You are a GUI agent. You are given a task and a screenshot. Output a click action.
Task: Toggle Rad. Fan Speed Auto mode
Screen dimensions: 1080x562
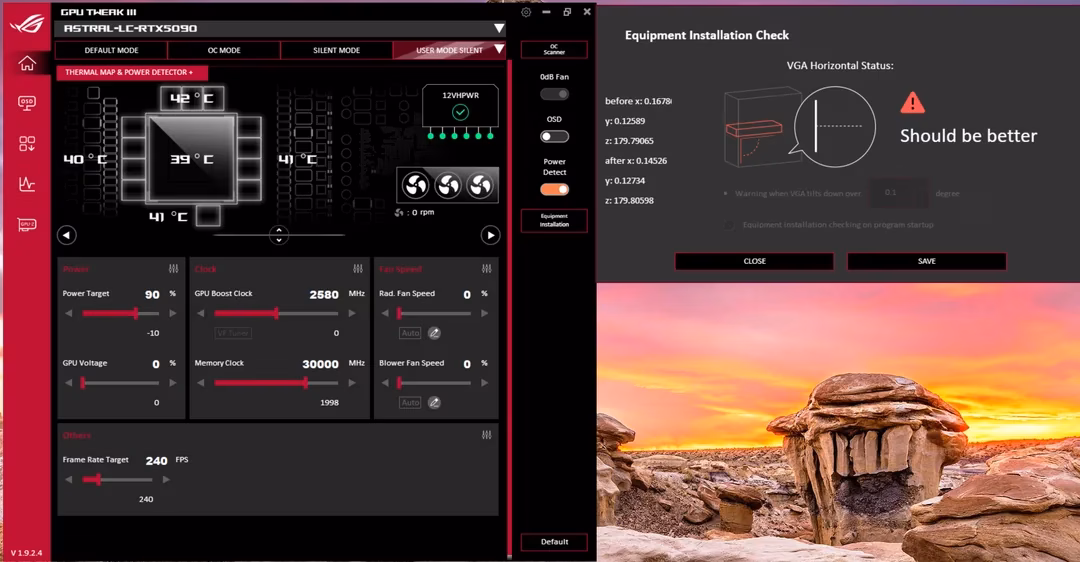[411, 333]
